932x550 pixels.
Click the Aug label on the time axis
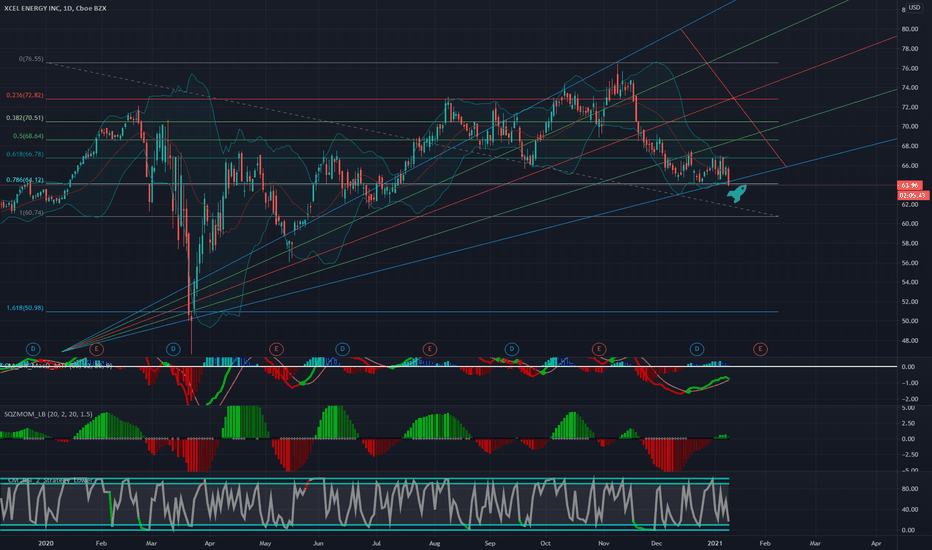pyautogui.click(x=434, y=543)
